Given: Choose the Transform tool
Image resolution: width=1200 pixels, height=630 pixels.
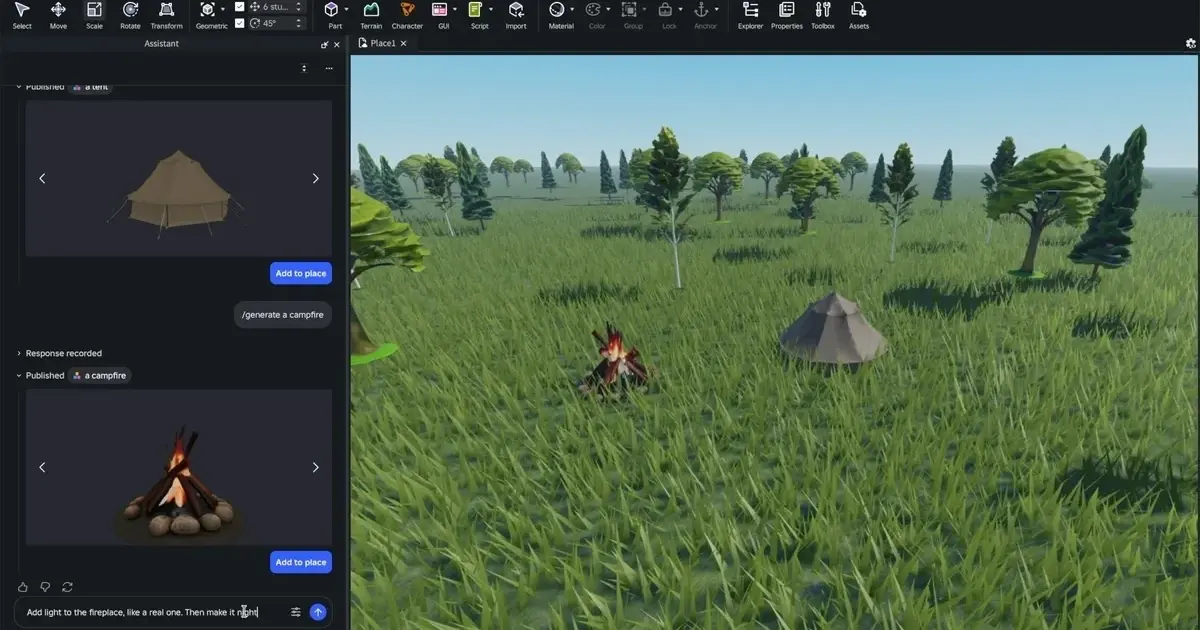Looking at the screenshot, I should (x=166, y=15).
